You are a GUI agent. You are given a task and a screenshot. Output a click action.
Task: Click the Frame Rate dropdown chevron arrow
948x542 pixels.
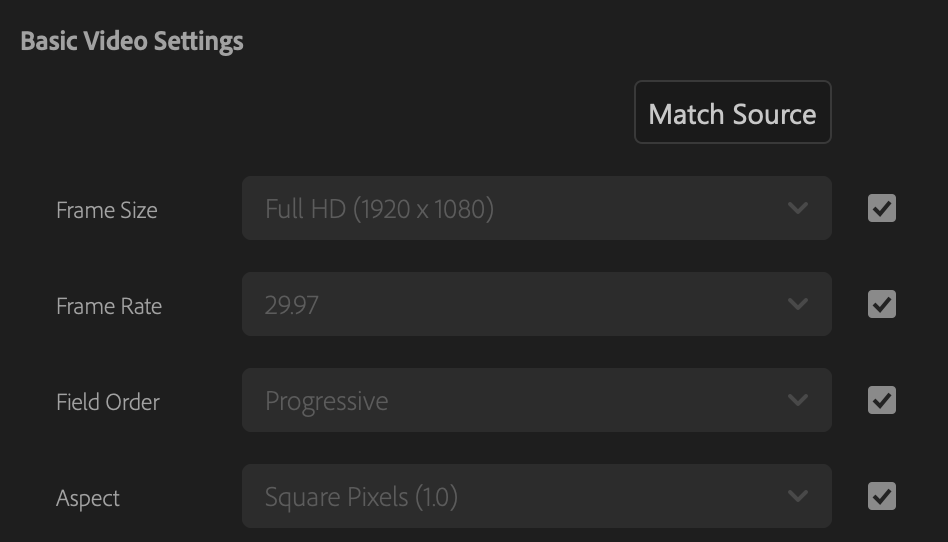(x=798, y=304)
